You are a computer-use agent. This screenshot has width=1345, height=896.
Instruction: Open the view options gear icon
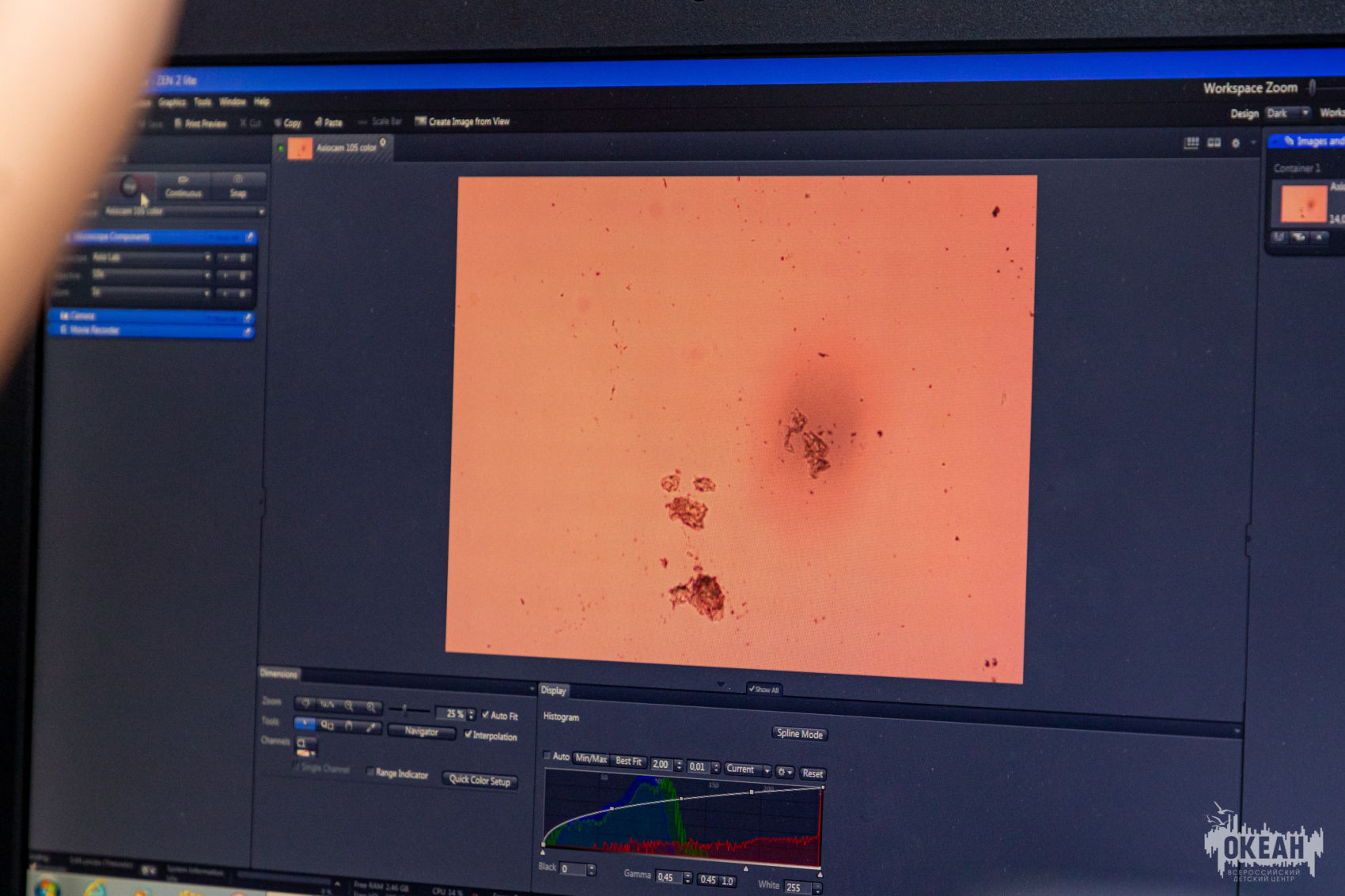coord(1236,143)
